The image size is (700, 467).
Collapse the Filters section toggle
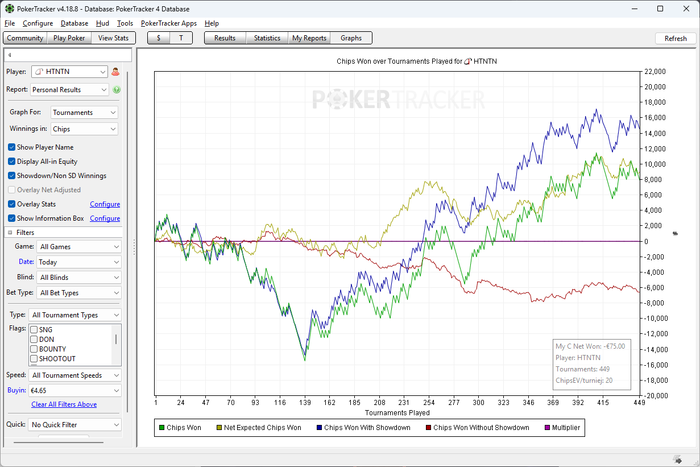tap(10, 233)
